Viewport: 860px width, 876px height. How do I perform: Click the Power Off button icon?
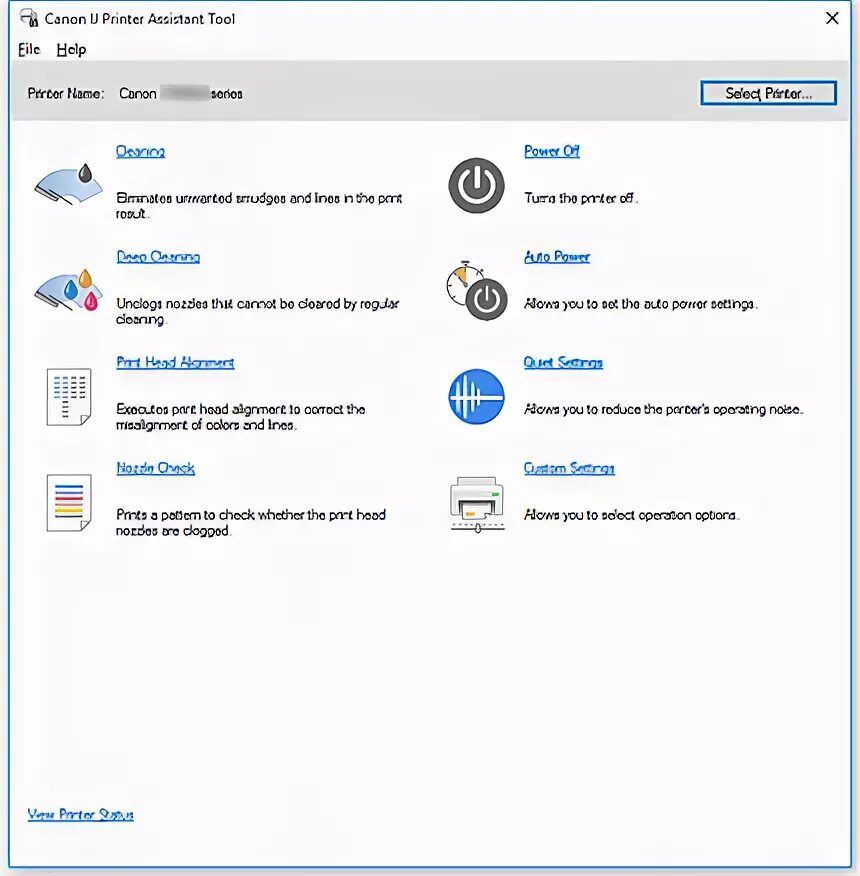477,185
